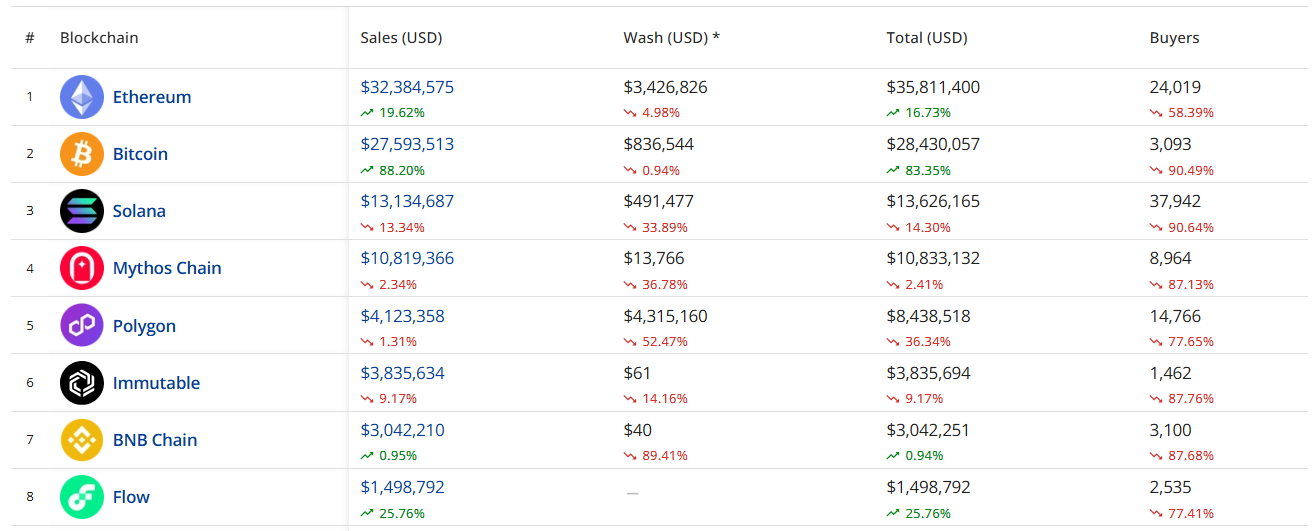Click the orange Bitcoin logo icon
The width and height of the screenshot is (1316, 531).
pos(81,154)
